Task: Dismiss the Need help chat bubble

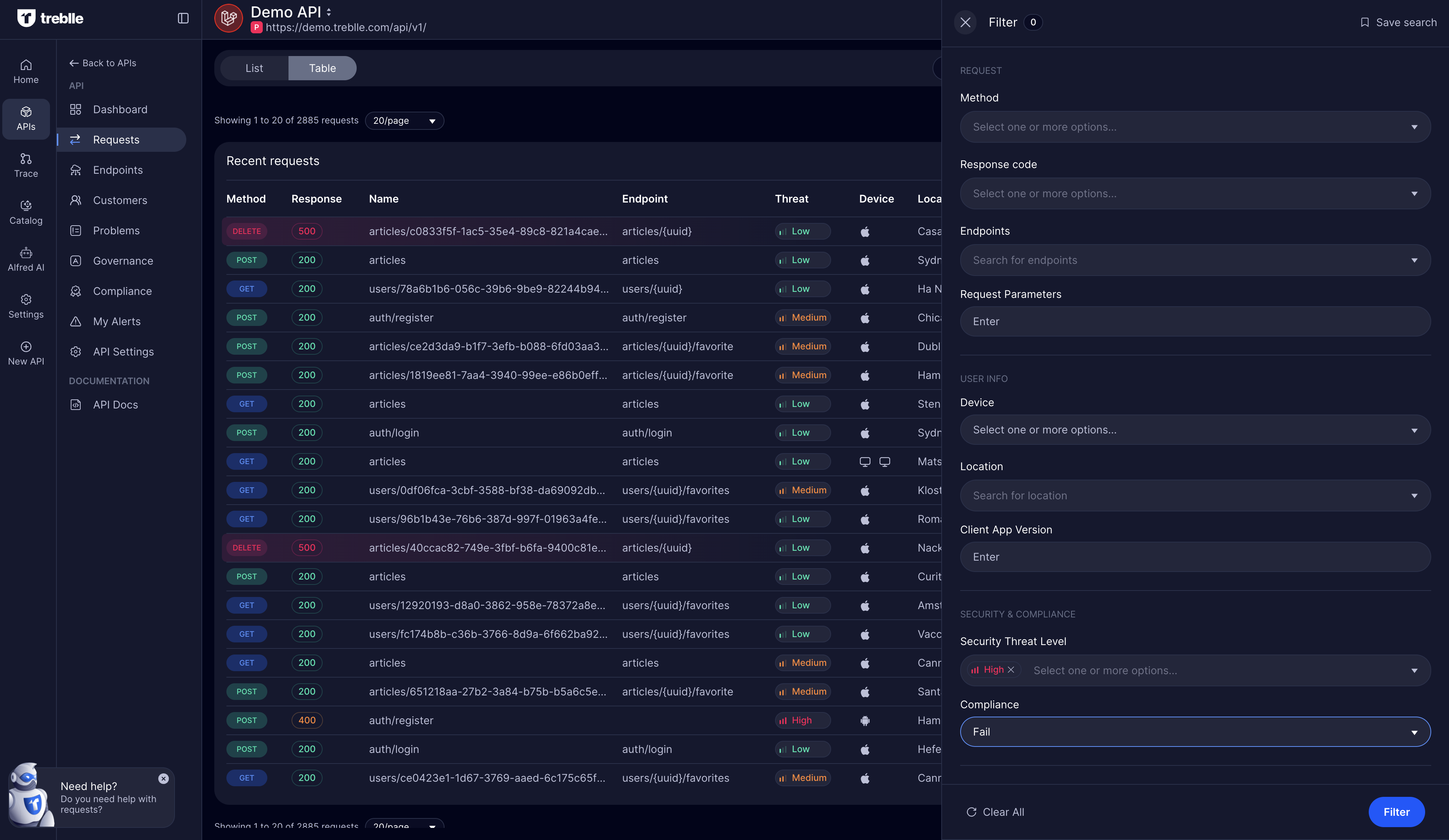Action: click(163, 779)
